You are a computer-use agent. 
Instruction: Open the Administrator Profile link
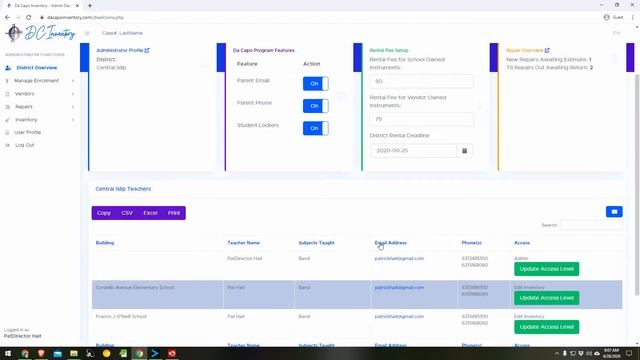pos(120,50)
